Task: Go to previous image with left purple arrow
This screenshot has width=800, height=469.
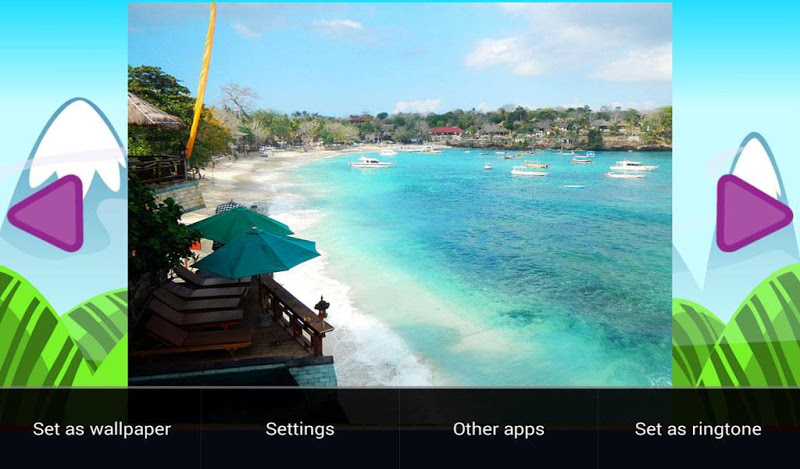Action: [x=48, y=213]
